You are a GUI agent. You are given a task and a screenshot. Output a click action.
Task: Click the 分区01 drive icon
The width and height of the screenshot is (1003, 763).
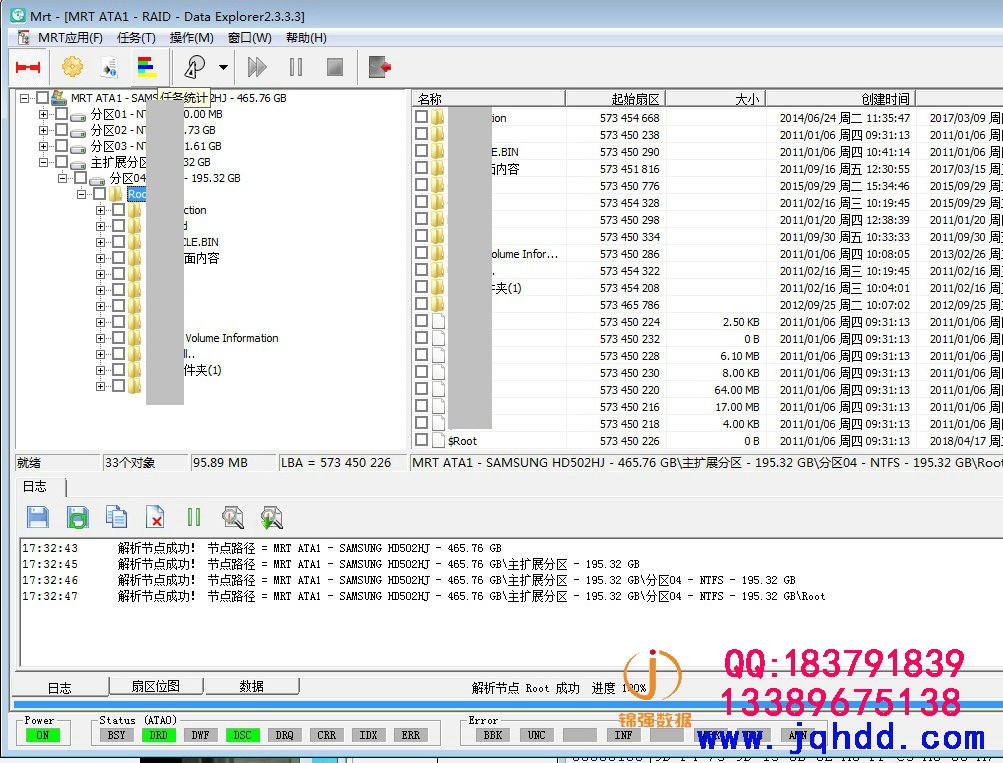click(78, 116)
